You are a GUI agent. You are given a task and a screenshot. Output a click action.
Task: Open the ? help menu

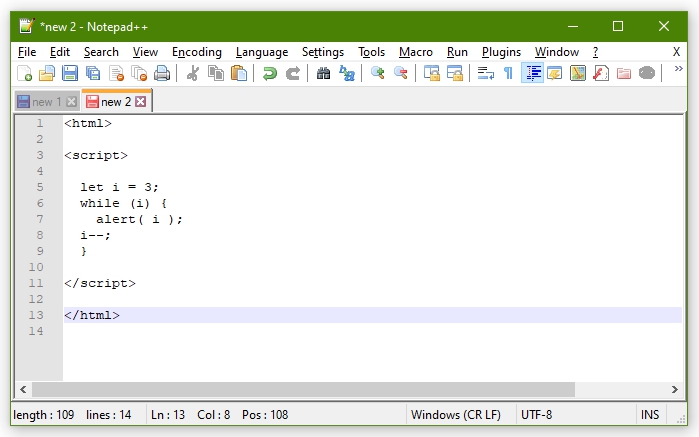tap(595, 52)
